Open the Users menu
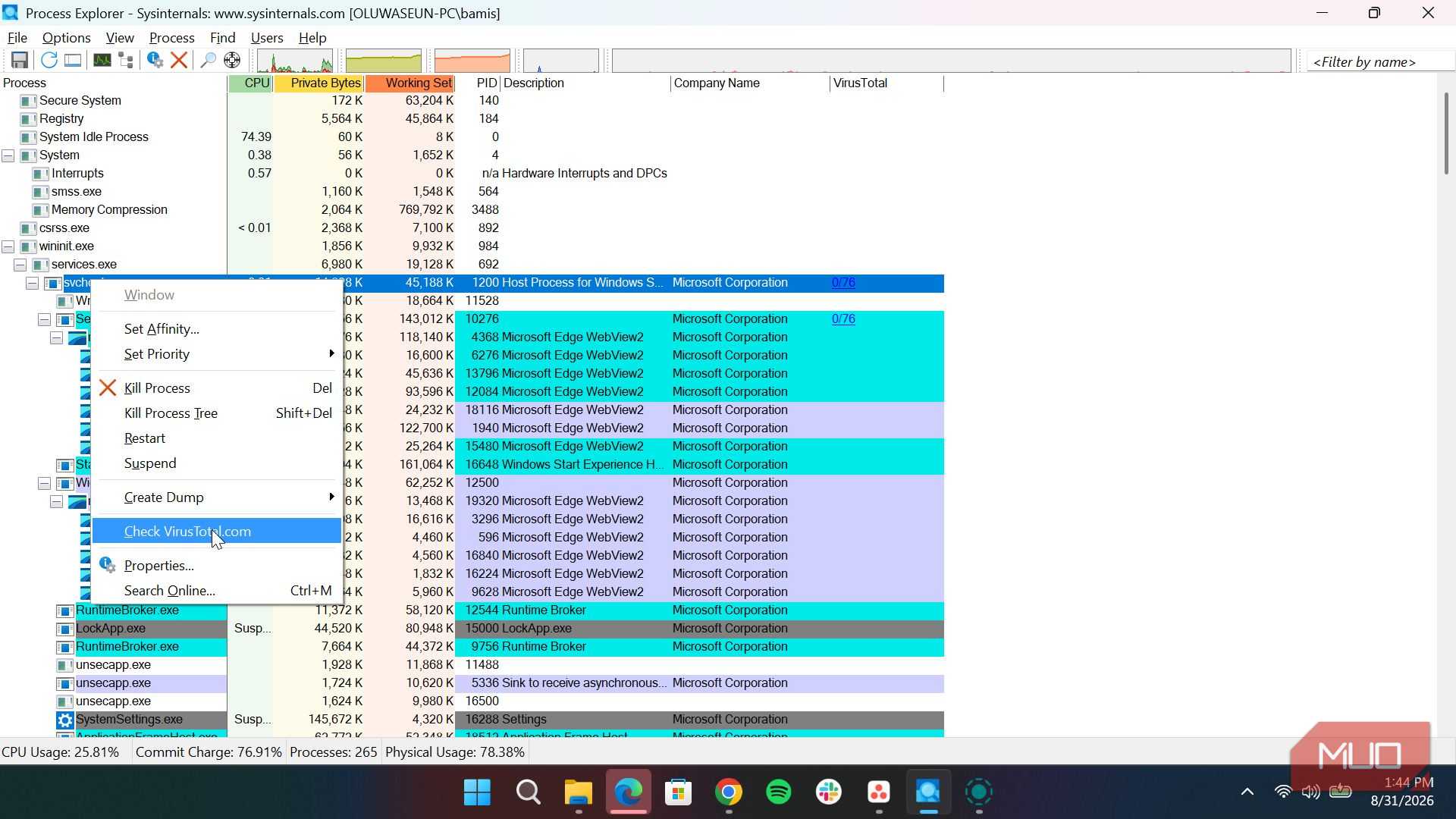Screen dimensions: 1456x819 [x=267, y=38]
